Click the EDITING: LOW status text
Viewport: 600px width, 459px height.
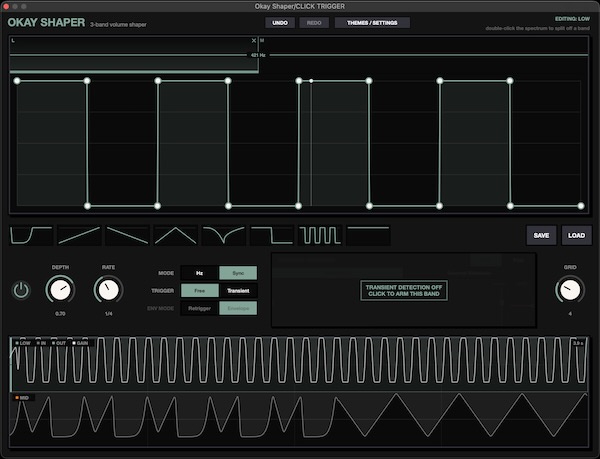(572, 19)
